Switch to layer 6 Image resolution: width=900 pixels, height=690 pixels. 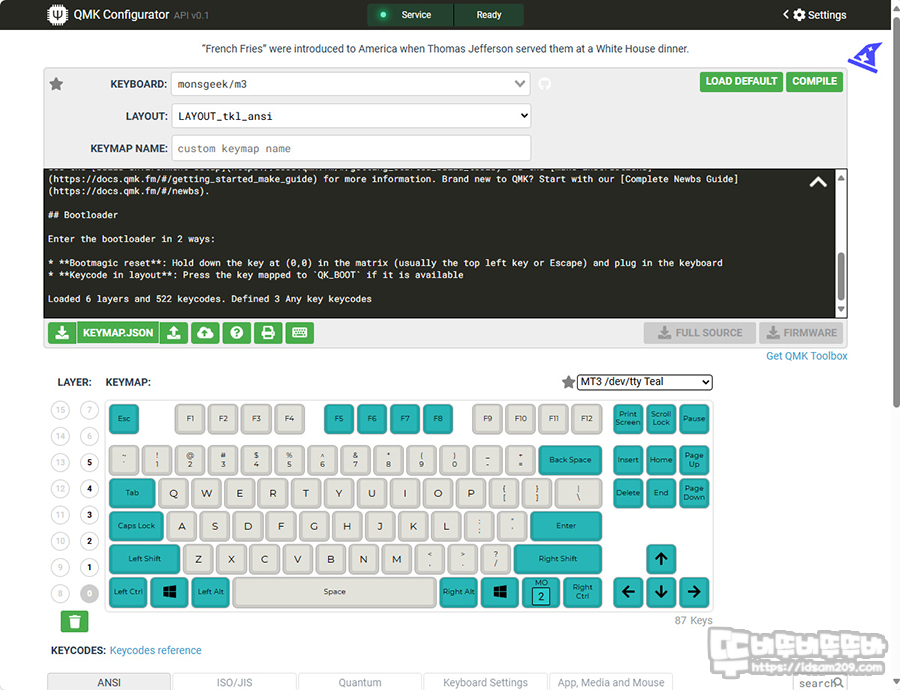(89, 436)
